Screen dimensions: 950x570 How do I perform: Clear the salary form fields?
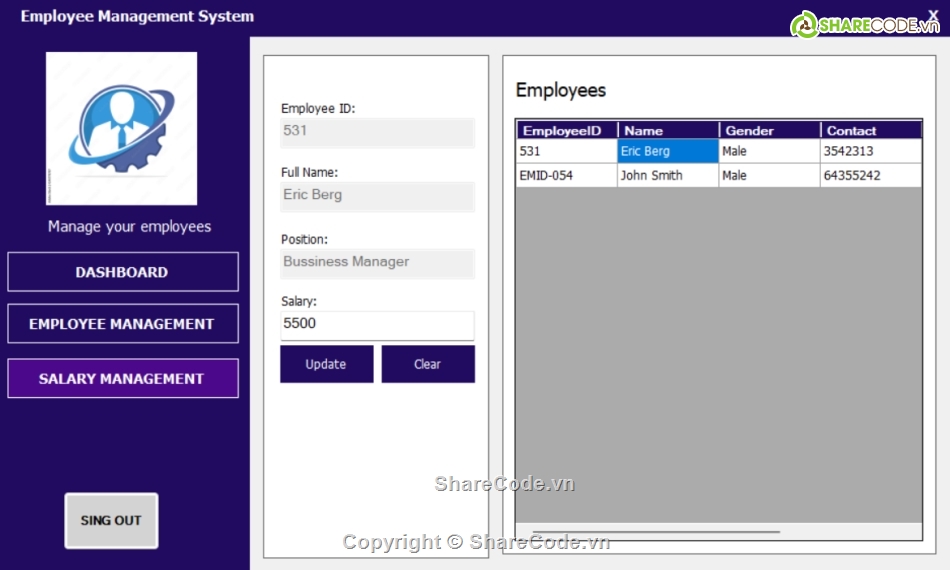coord(427,364)
